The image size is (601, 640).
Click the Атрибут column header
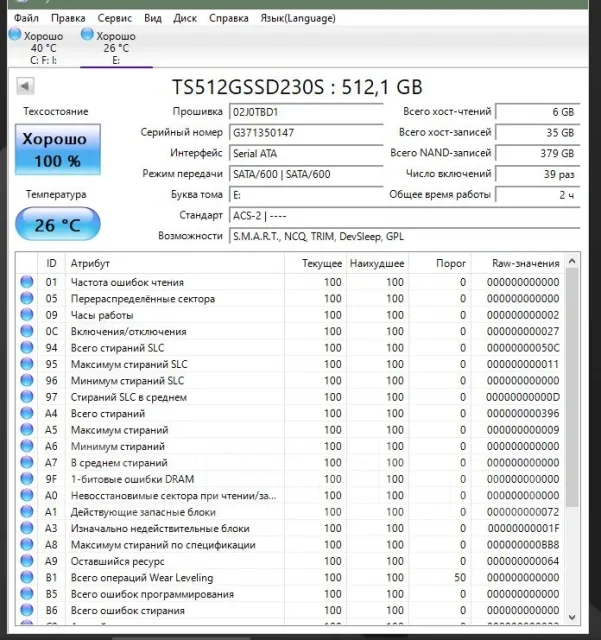(x=175, y=263)
